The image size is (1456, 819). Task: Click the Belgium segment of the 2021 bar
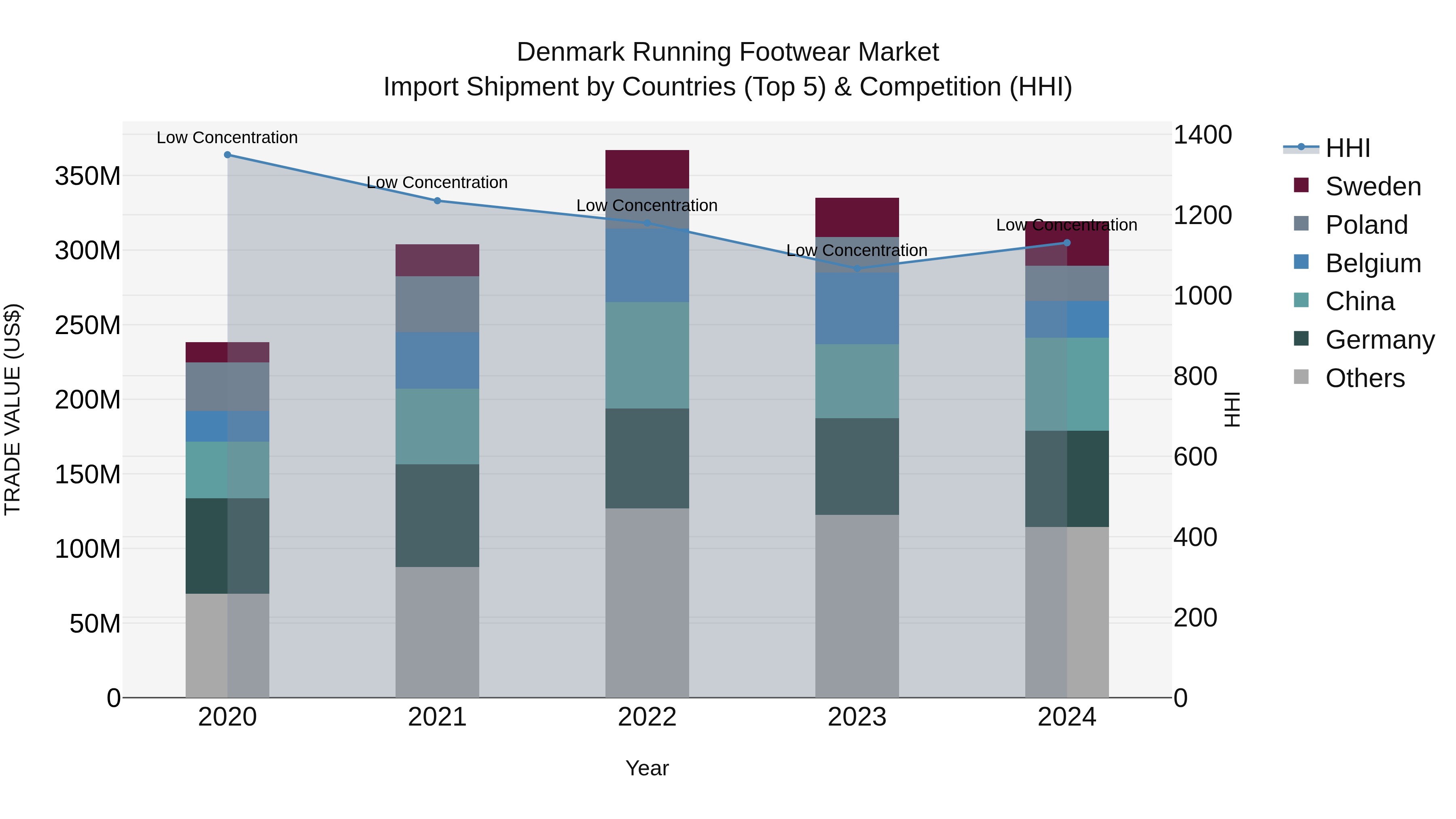pos(437,361)
